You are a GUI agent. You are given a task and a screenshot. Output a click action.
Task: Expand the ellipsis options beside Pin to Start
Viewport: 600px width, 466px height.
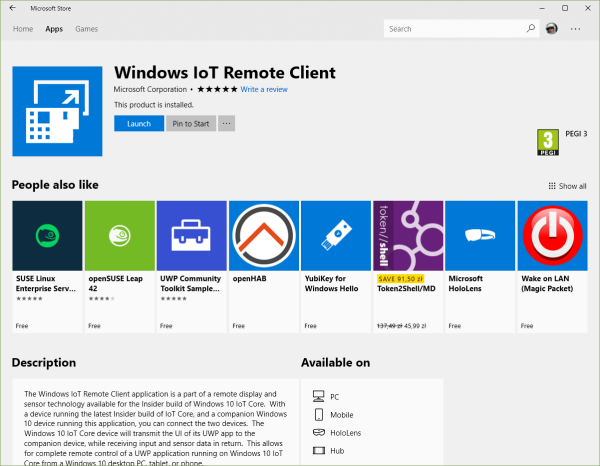[227, 124]
